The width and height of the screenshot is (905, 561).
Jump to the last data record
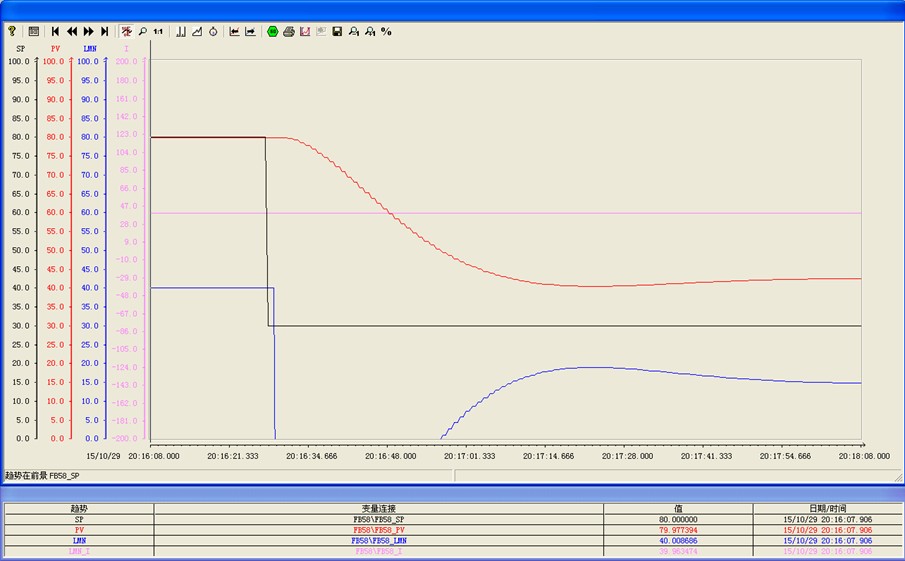pyautogui.click(x=104, y=31)
